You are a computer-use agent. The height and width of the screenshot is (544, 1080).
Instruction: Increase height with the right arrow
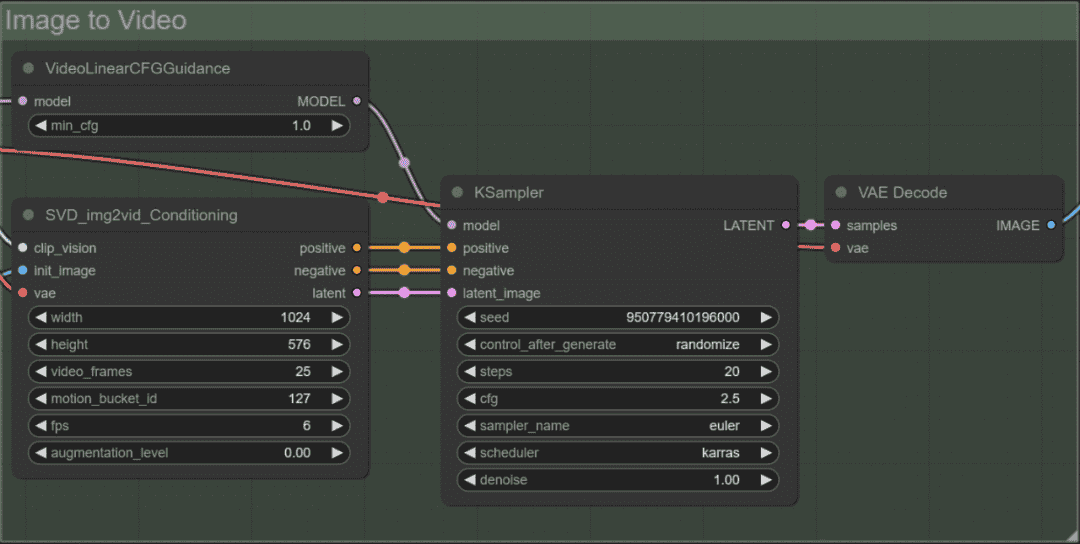tap(337, 344)
